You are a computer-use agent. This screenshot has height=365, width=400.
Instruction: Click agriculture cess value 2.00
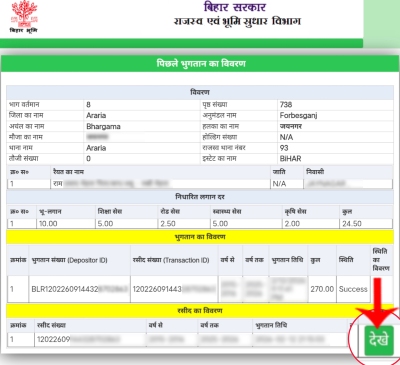[x=292, y=223]
